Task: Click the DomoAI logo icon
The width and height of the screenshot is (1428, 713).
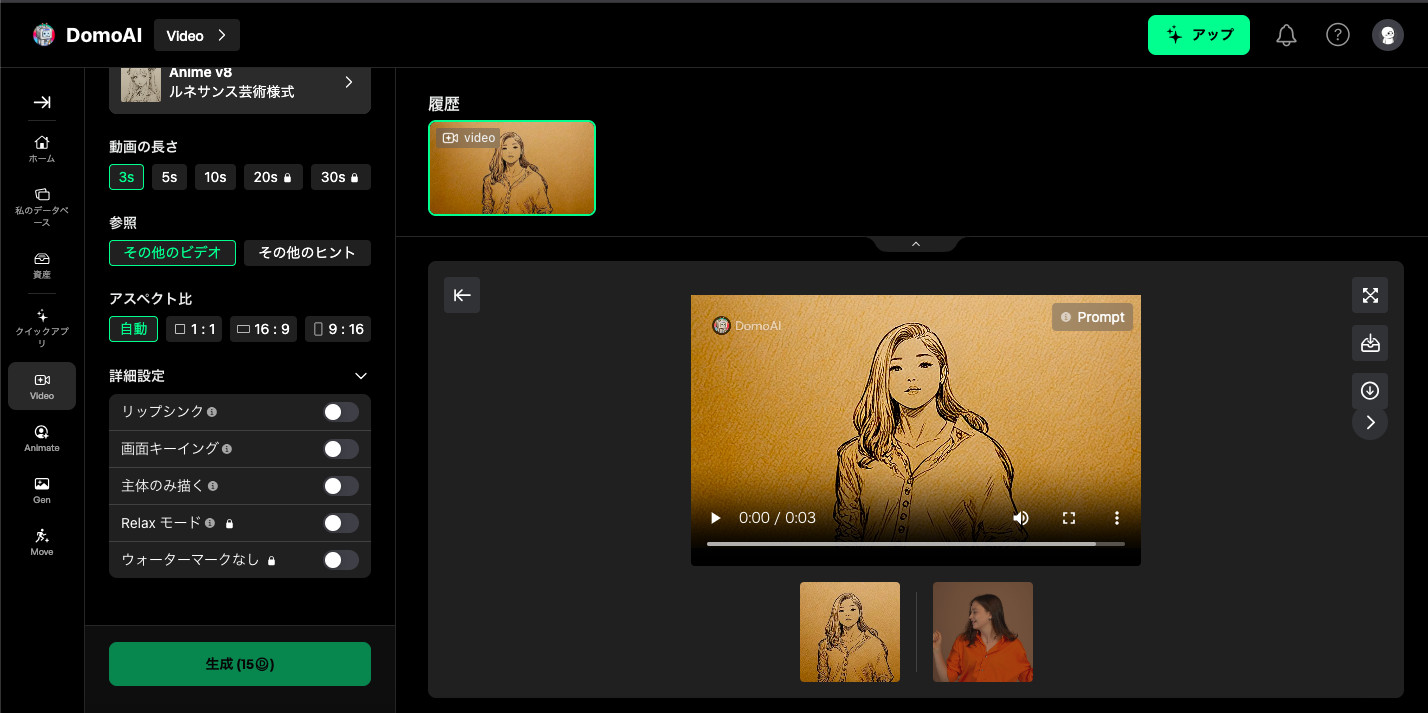Action: point(44,35)
